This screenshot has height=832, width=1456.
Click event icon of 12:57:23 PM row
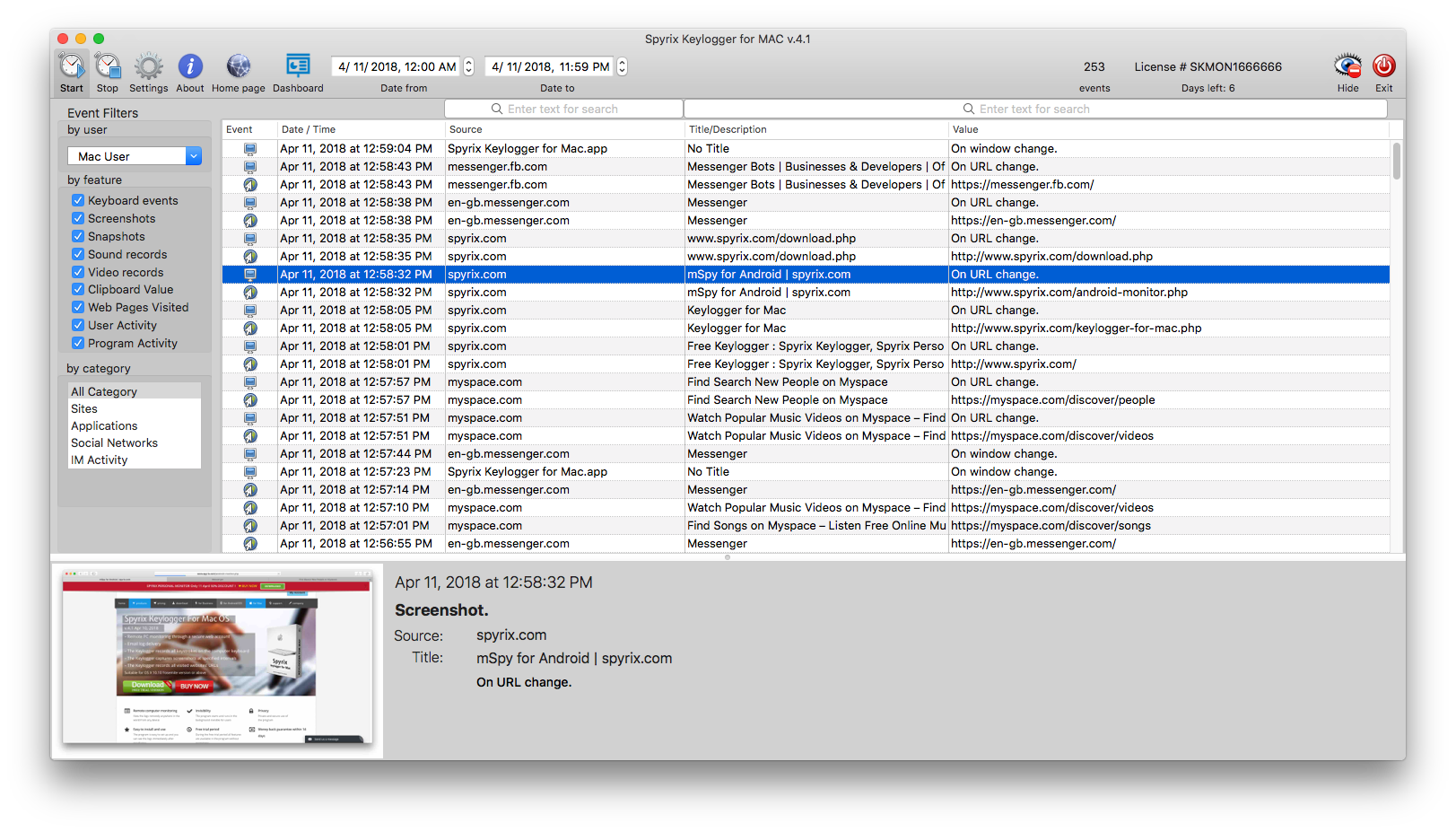point(250,472)
